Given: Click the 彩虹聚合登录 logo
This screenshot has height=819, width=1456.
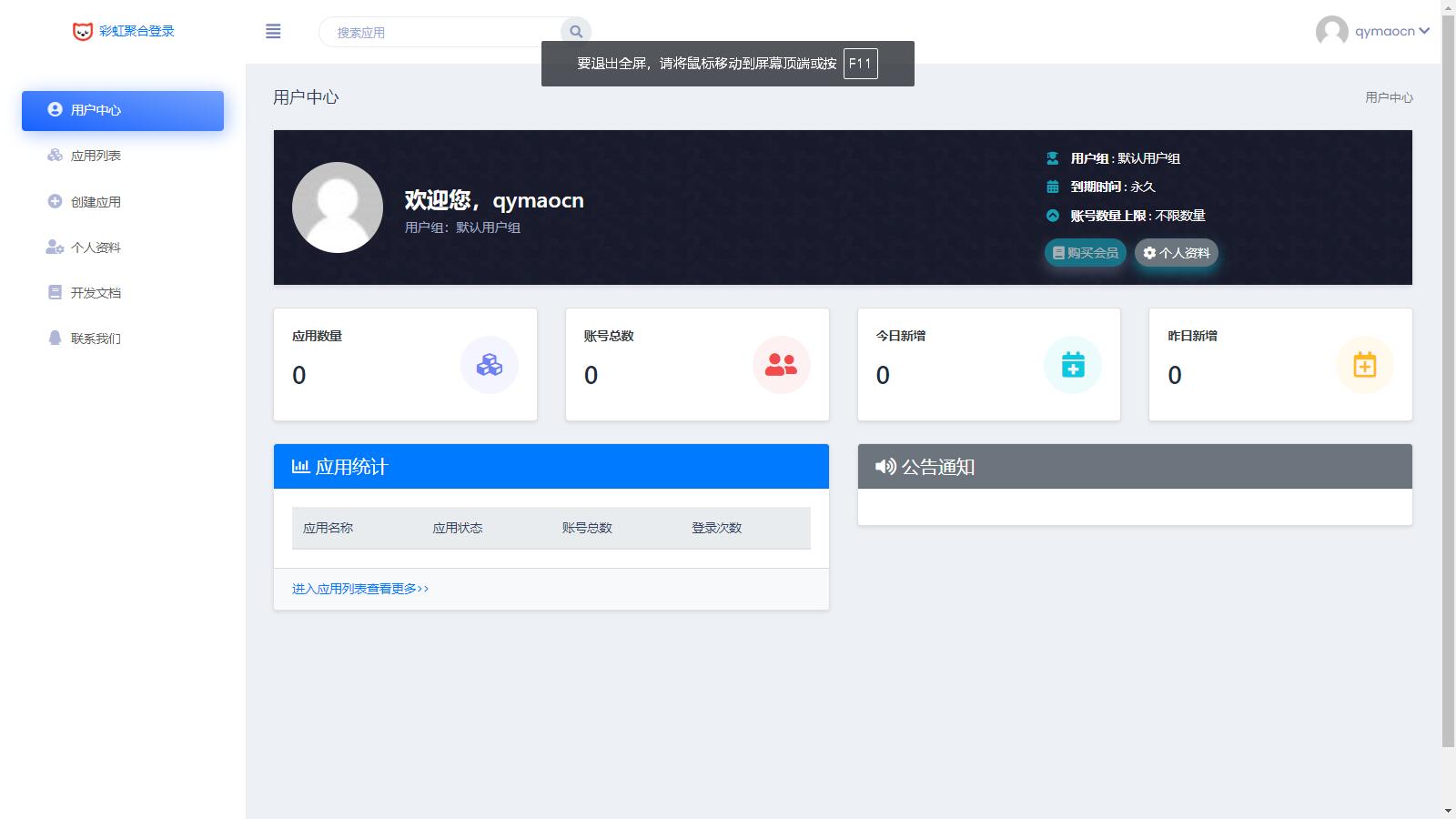Looking at the screenshot, I should tap(124, 31).
